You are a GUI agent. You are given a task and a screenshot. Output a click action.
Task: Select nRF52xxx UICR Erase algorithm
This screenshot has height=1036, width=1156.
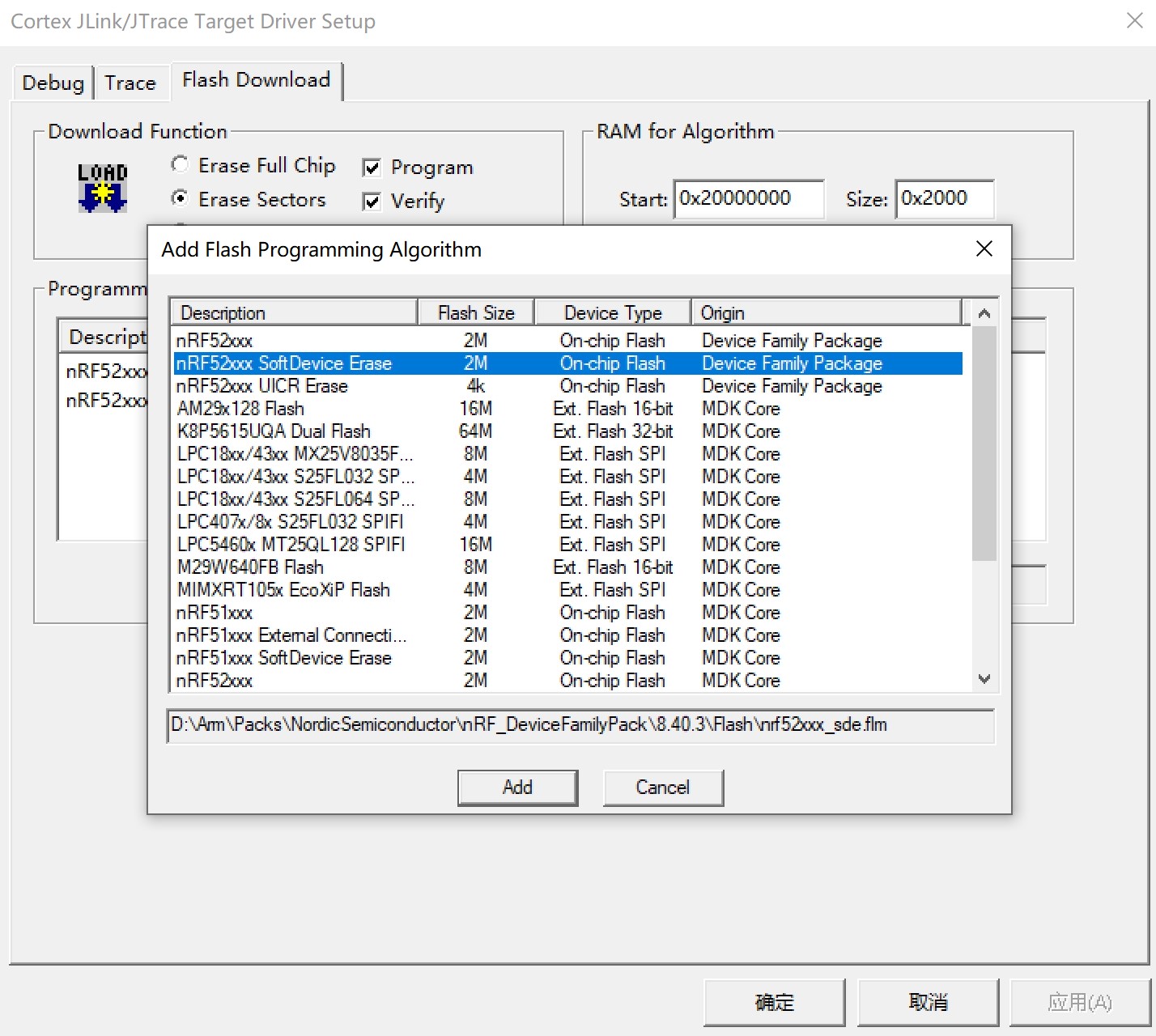pos(262,386)
